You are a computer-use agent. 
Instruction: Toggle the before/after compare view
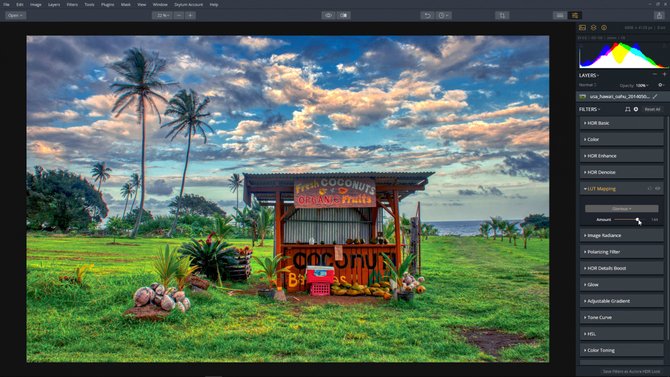point(344,15)
